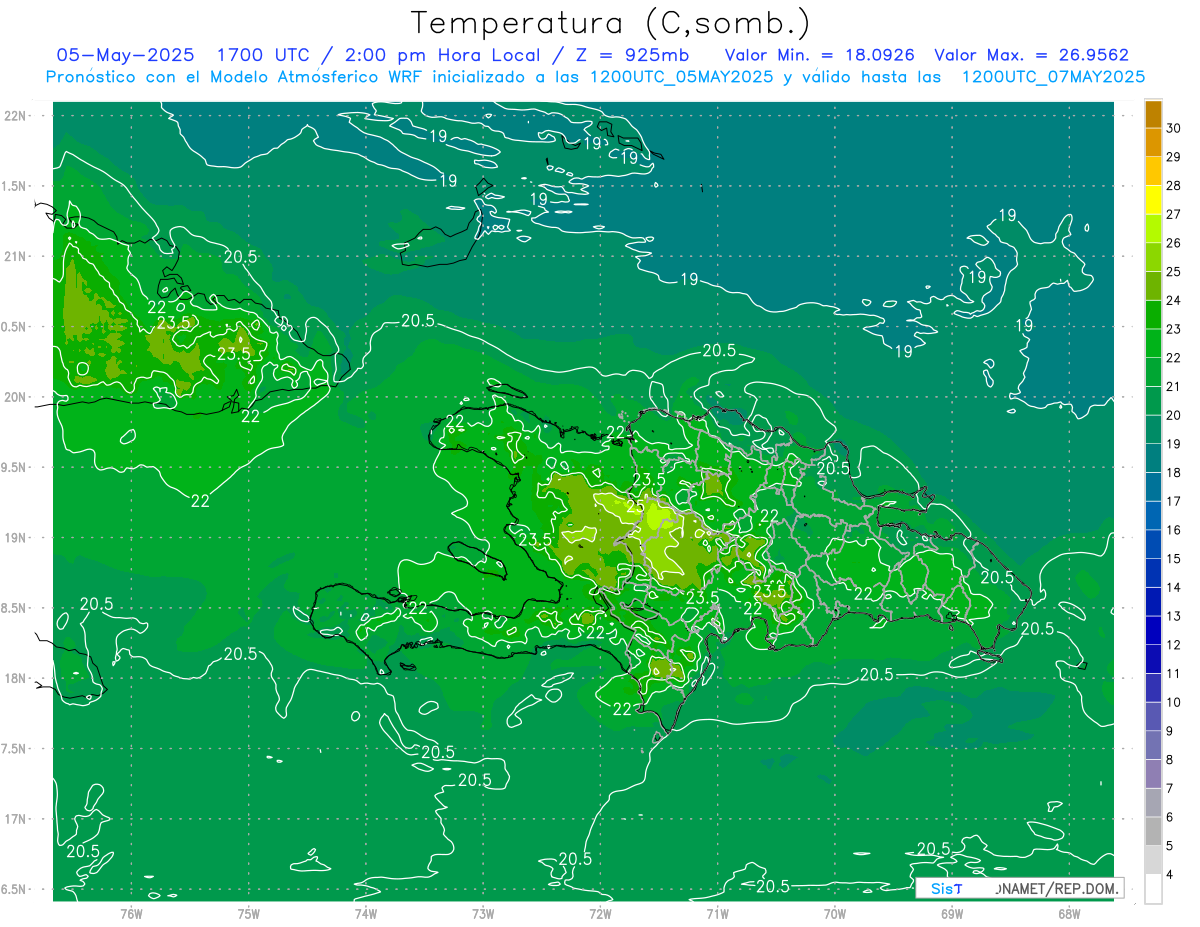This screenshot has width=1200, height=927.
Task: Click the yellow swatch between 27 and 28
Action: pyautogui.click(x=1153, y=200)
